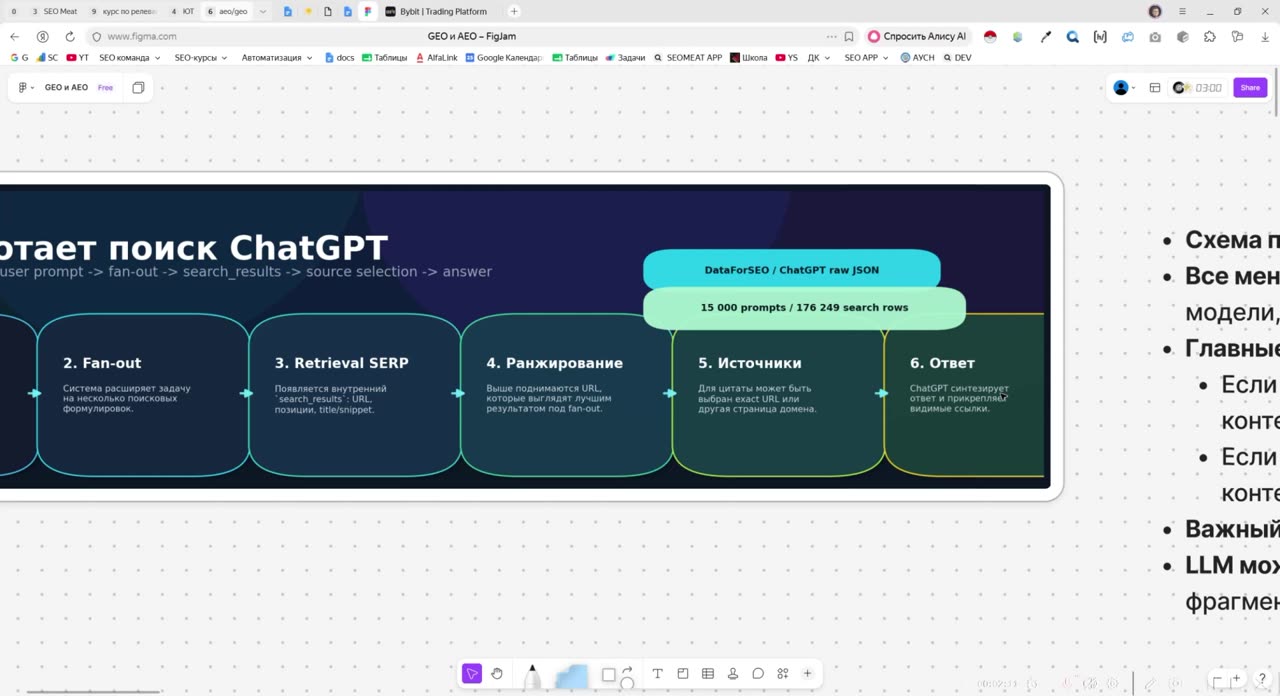Open Google Календарь bookmark
The width and height of the screenshot is (1280, 696).
coord(504,58)
